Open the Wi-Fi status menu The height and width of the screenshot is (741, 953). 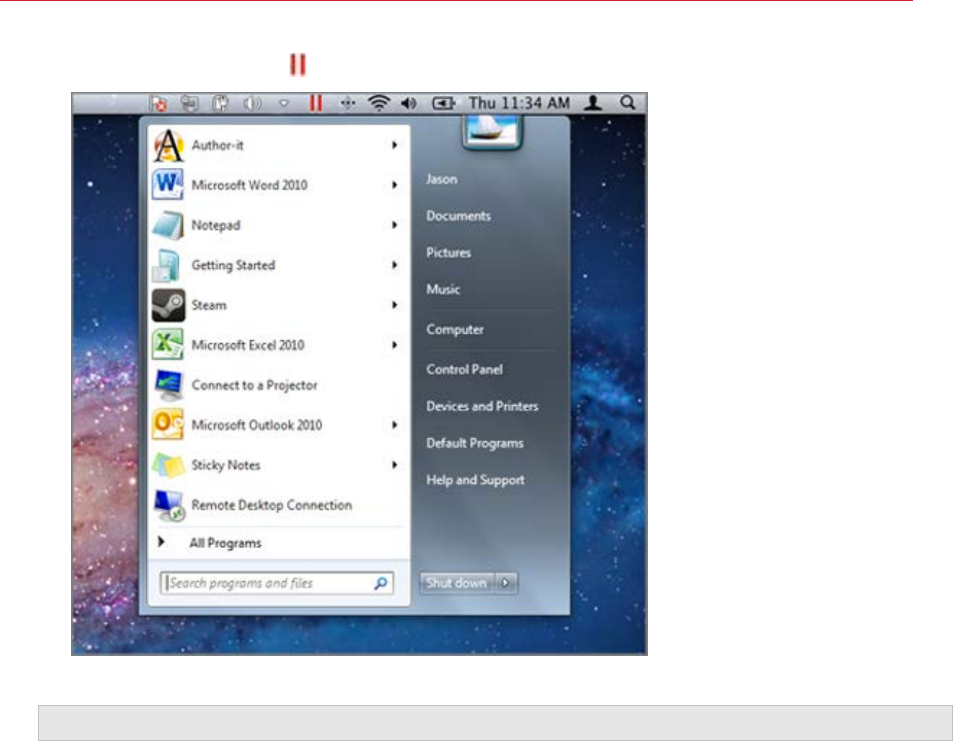pyautogui.click(x=379, y=103)
